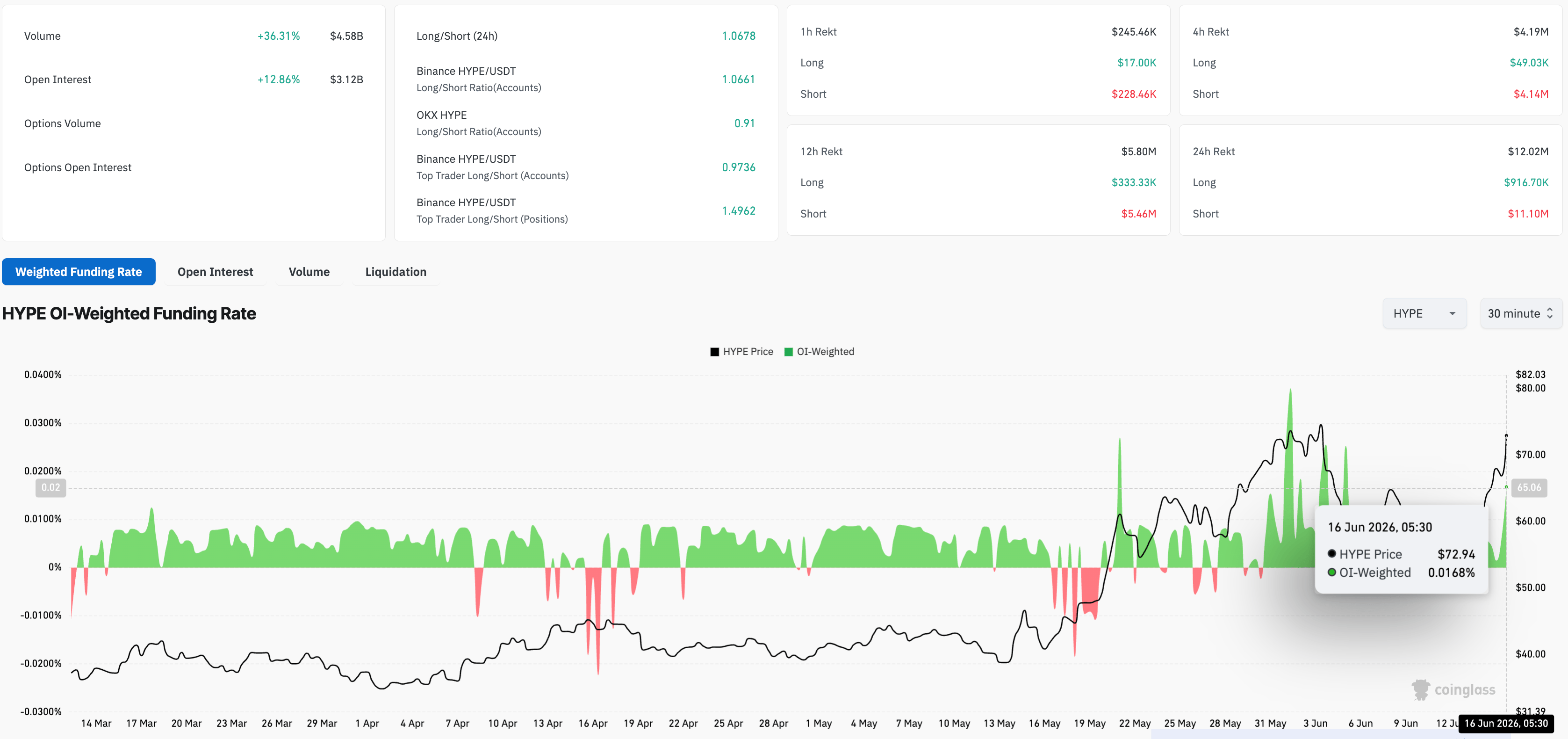Screen dimensions: 1568x739
Task: Click the 16 Apr date on time axis
Action: pos(593,723)
